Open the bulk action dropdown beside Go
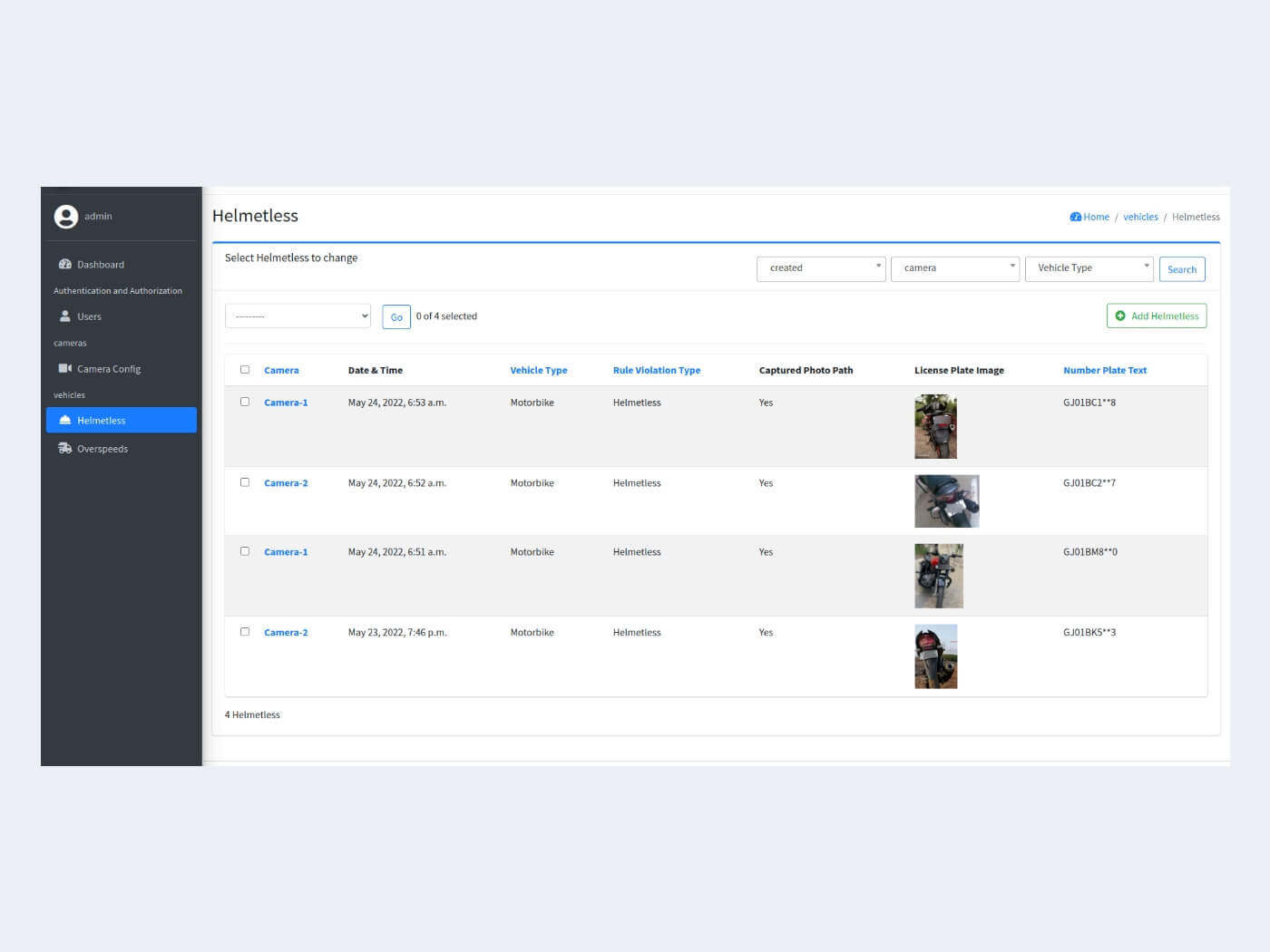1270x952 pixels. click(298, 316)
